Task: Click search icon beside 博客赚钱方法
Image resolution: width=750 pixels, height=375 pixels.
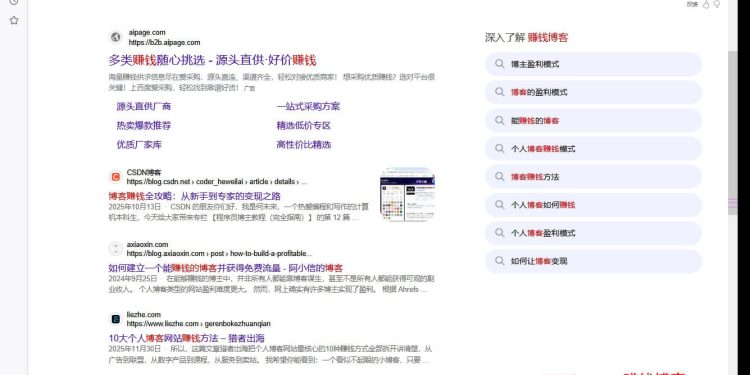Action: (x=499, y=176)
